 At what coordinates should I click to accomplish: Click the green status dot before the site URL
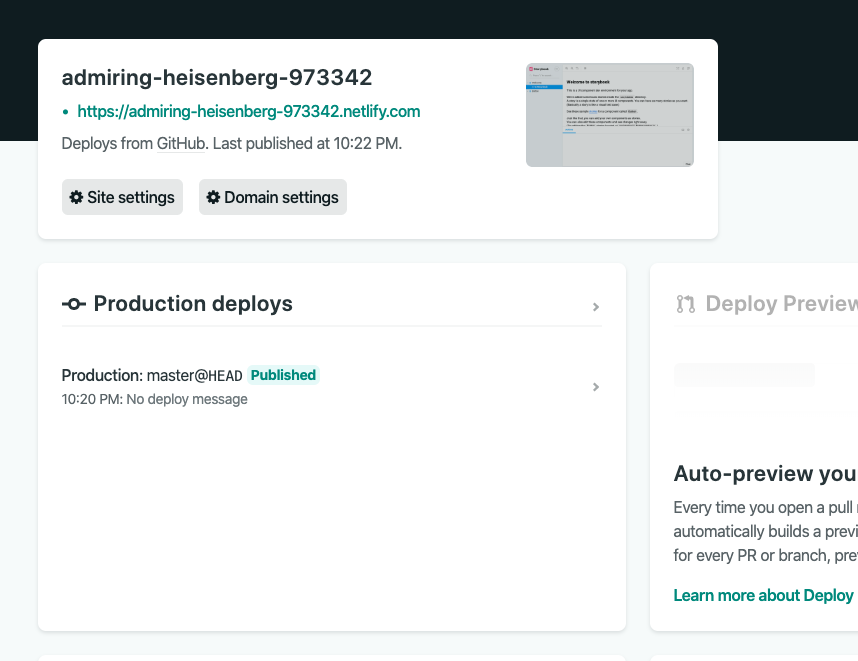(x=66, y=112)
